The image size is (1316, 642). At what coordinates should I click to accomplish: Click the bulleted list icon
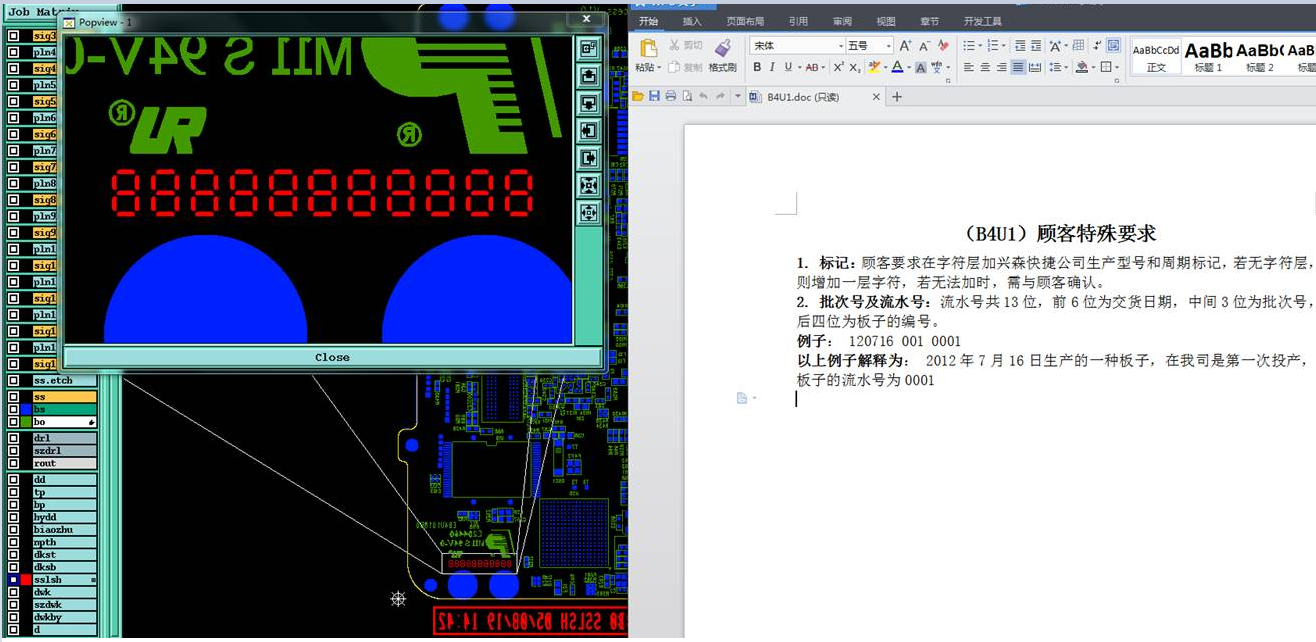pyautogui.click(x=968, y=46)
